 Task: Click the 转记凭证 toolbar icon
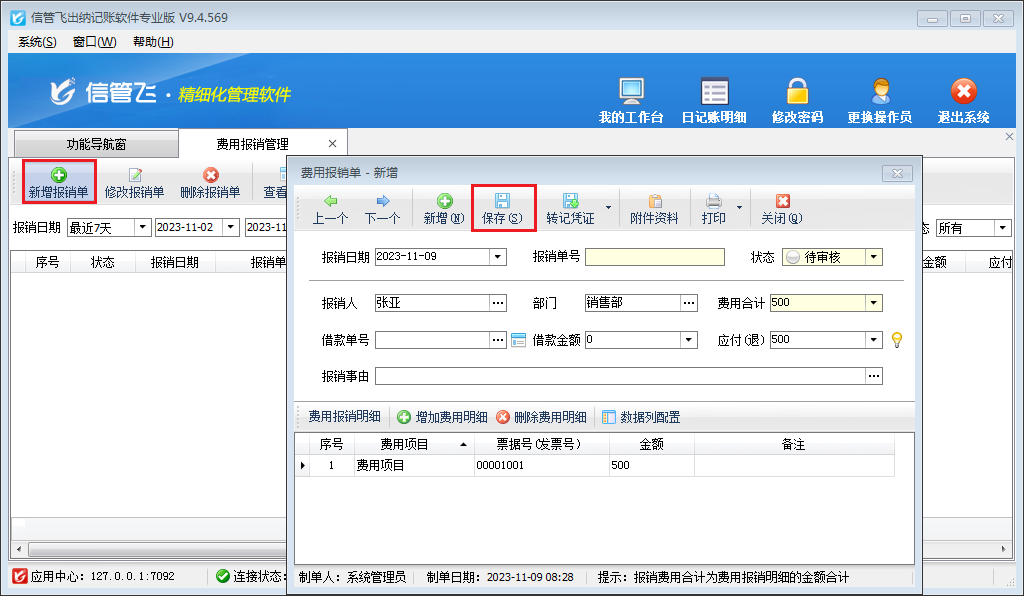click(x=570, y=201)
